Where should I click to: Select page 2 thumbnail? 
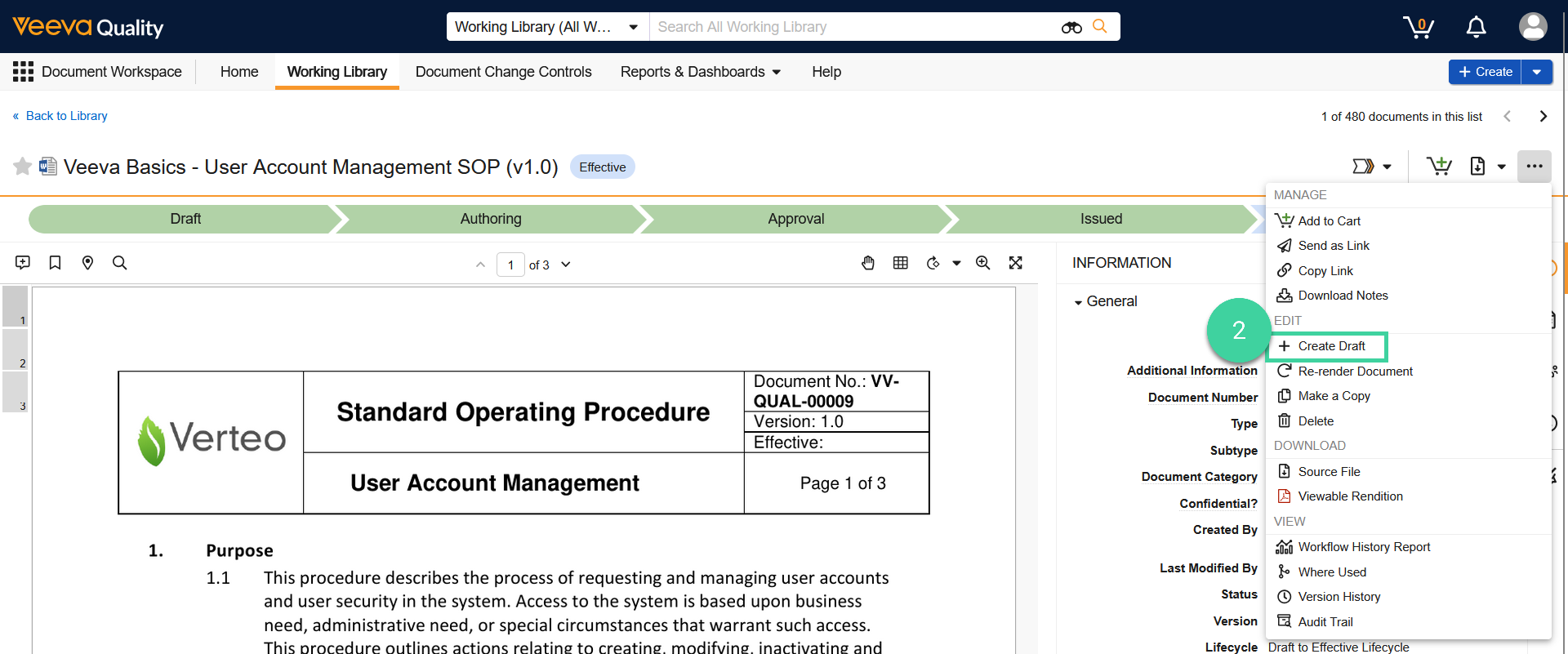[x=15, y=349]
